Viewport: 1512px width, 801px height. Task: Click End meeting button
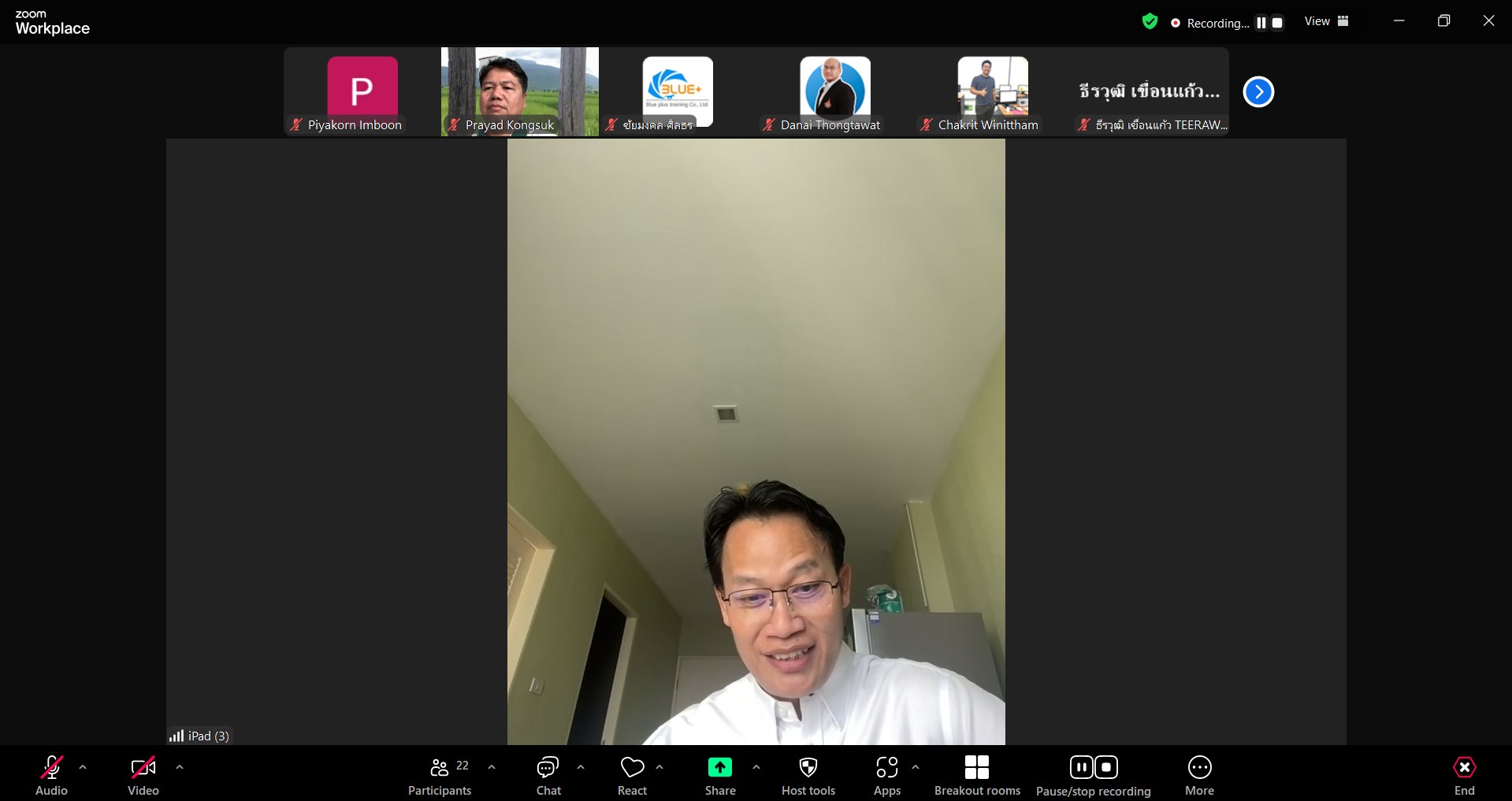(x=1464, y=776)
